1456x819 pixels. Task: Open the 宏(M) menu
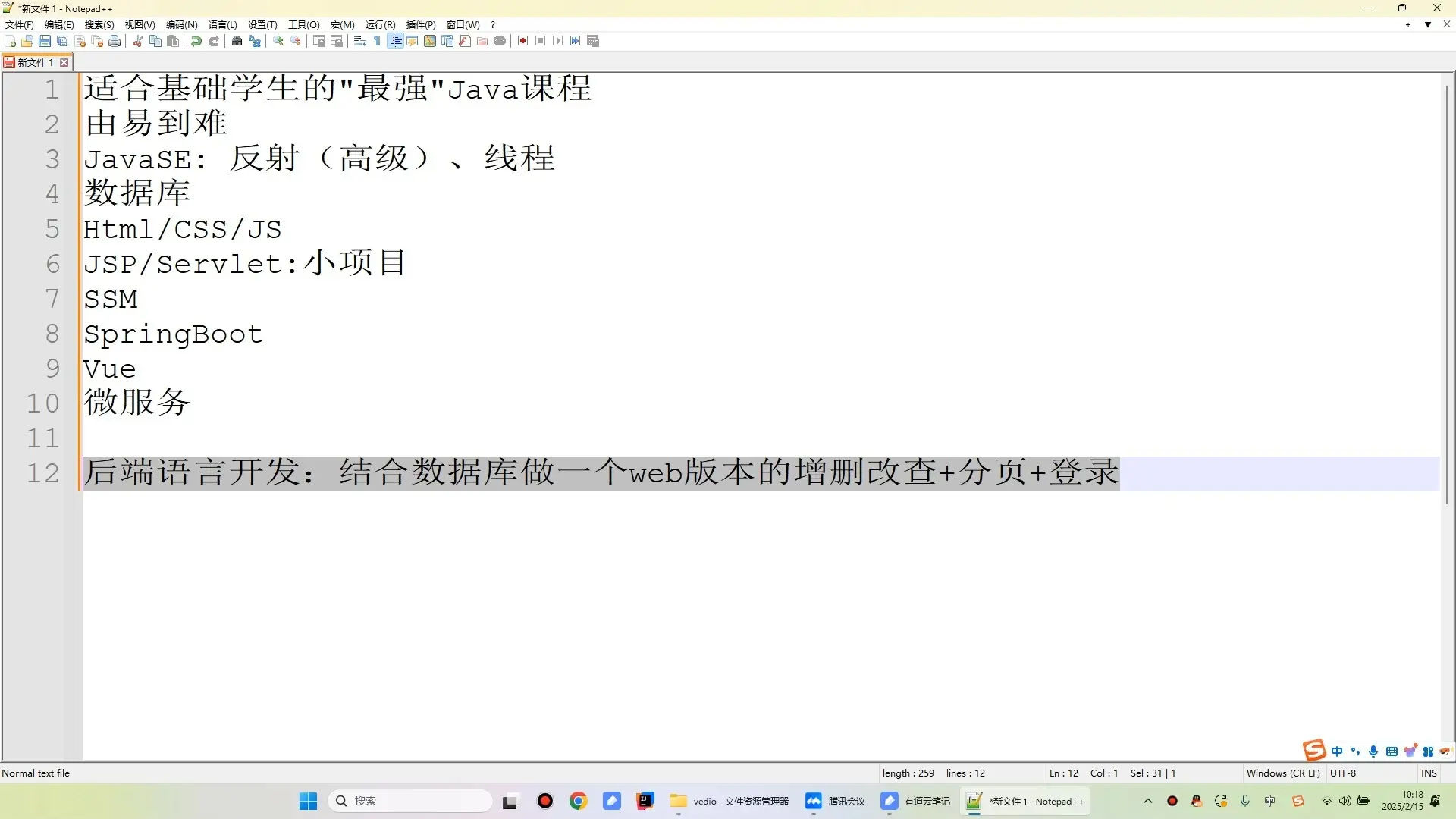[342, 24]
